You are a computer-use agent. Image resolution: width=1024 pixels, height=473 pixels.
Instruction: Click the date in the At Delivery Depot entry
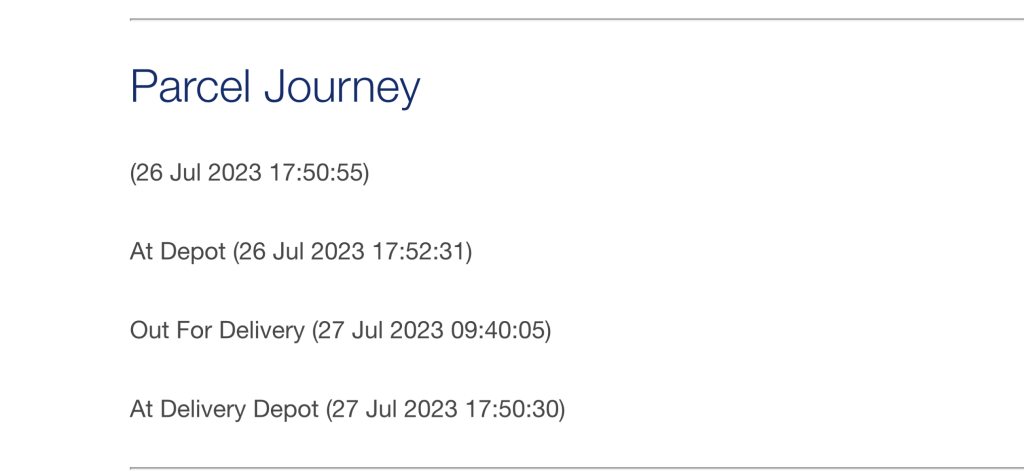click(x=393, y=409)
